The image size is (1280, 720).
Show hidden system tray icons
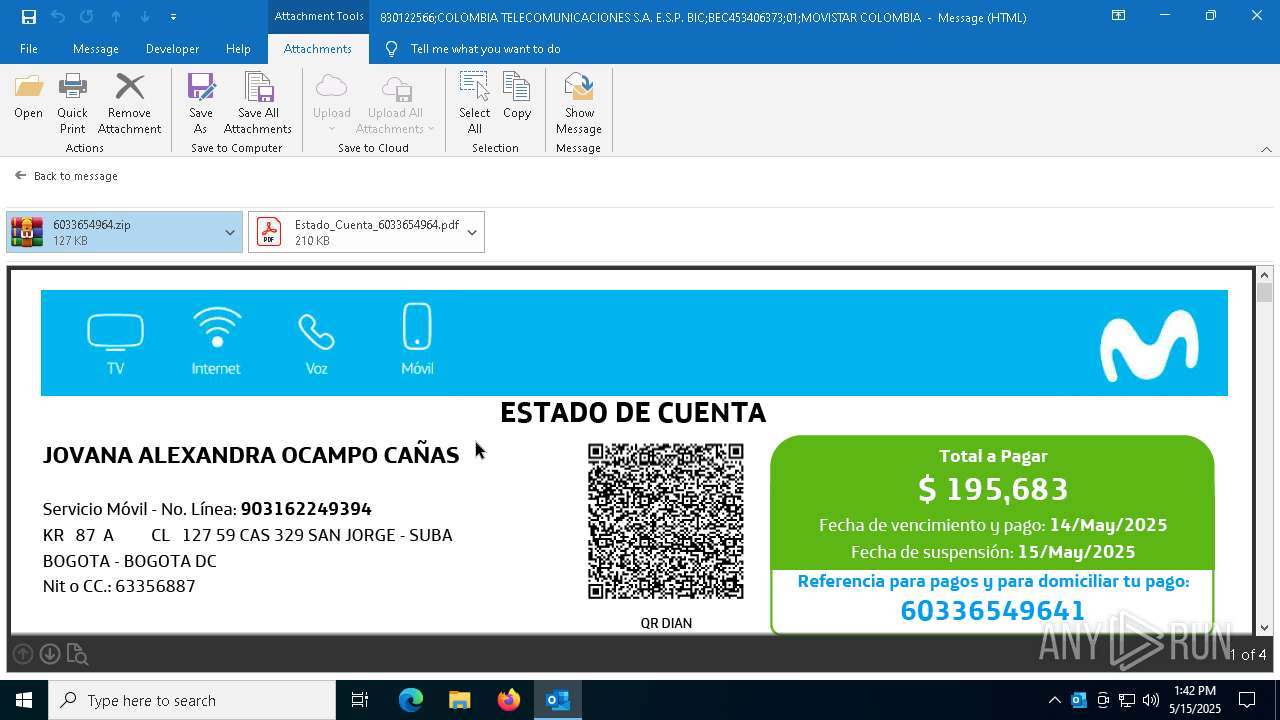click(x=1054, y=700)
